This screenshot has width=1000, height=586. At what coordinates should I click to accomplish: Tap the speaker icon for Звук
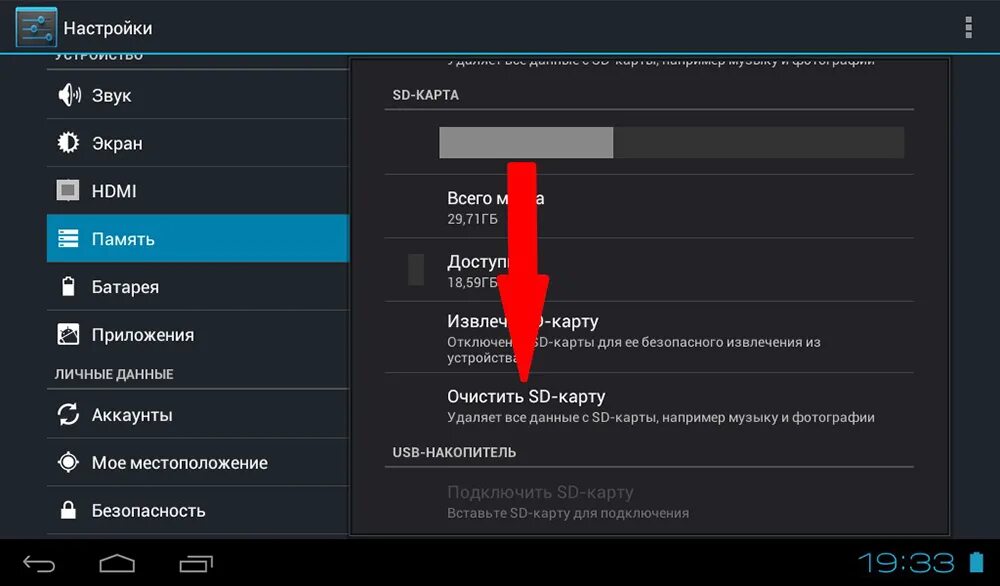[69, 95]
